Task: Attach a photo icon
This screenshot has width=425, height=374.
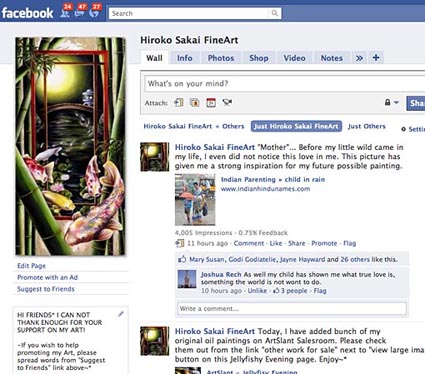Action: pos(195,102)
